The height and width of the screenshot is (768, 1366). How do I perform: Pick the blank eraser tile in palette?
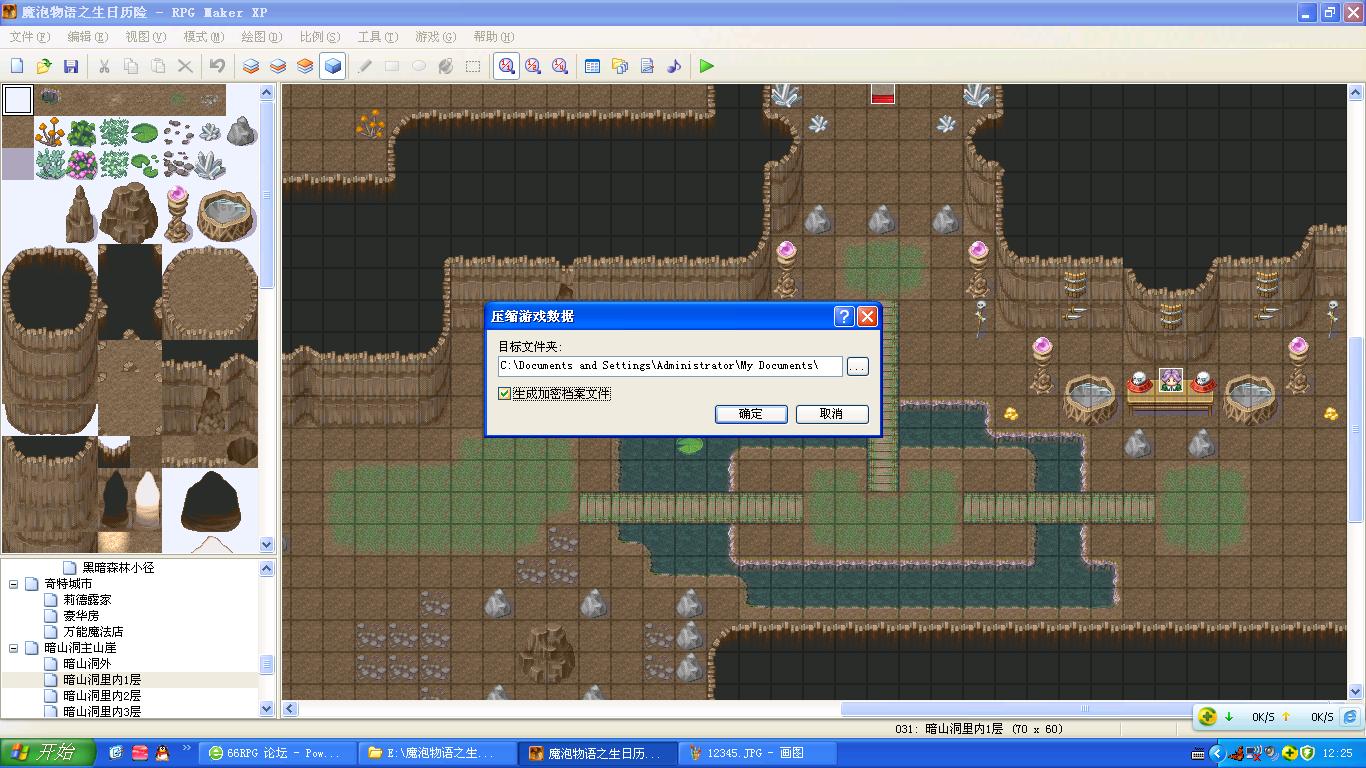pos(18,100)
